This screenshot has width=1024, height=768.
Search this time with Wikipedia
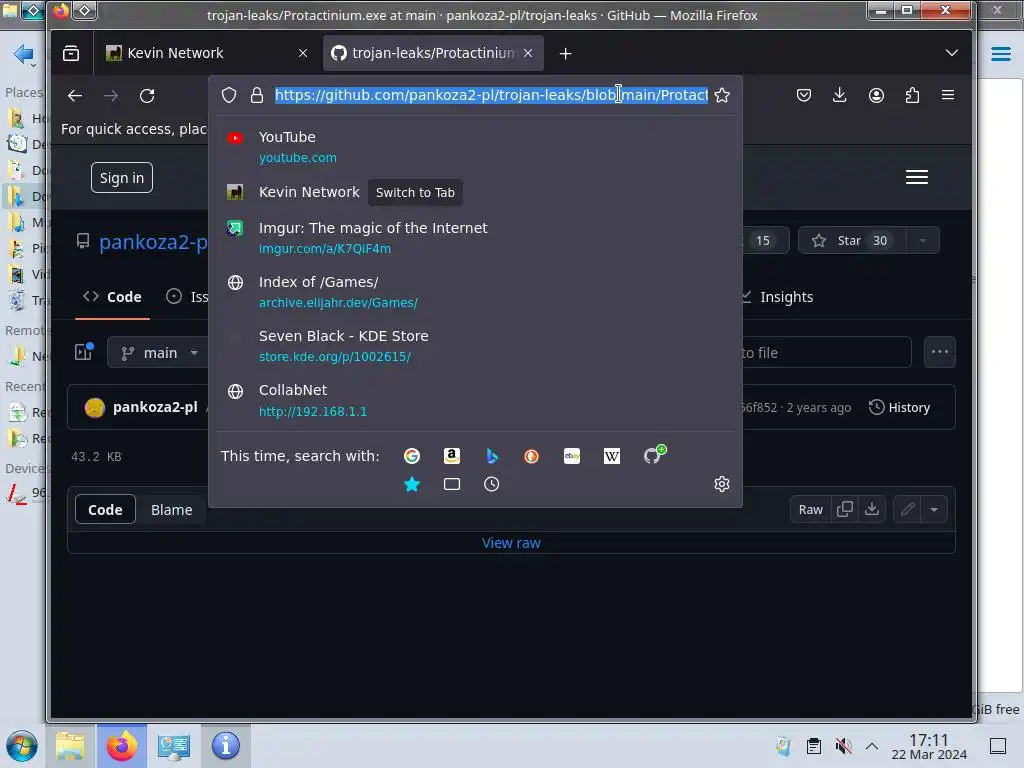[x=612, y=456]
